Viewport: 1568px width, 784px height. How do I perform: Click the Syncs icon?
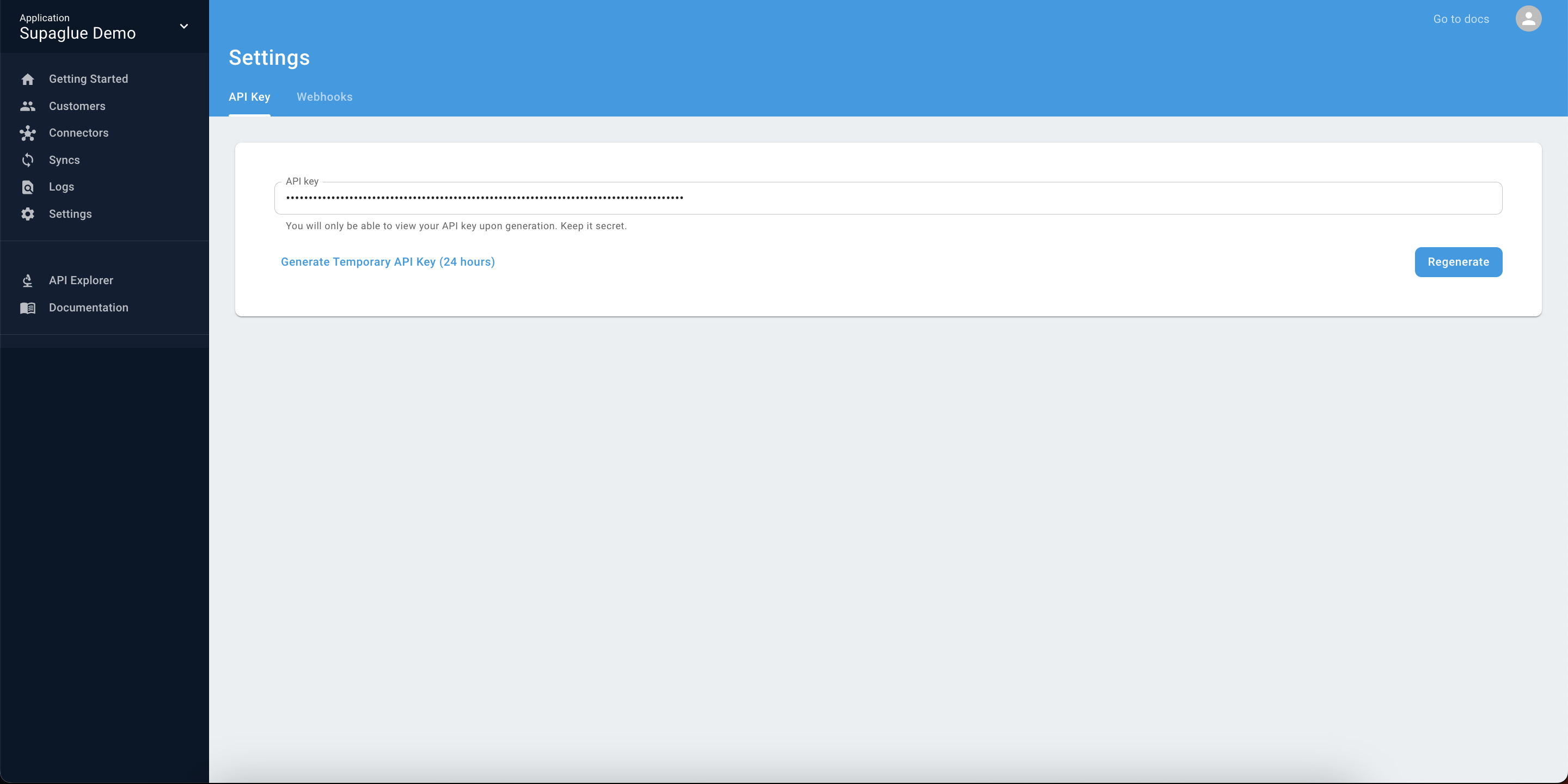click(27, 160)
